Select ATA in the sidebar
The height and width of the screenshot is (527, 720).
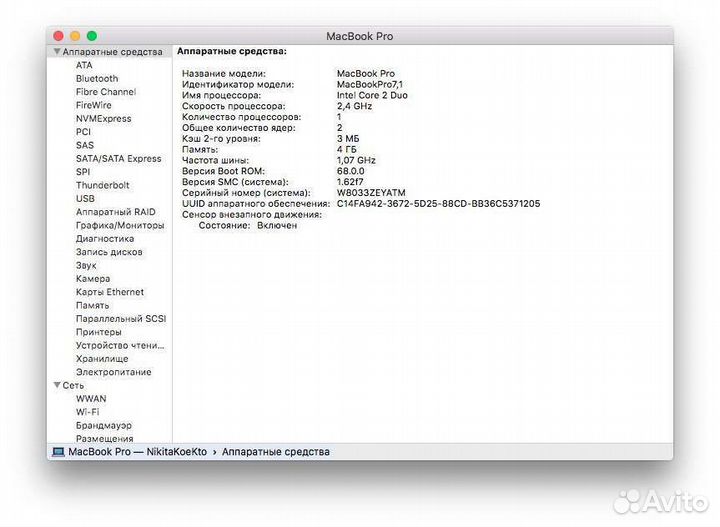pos(84,65)
